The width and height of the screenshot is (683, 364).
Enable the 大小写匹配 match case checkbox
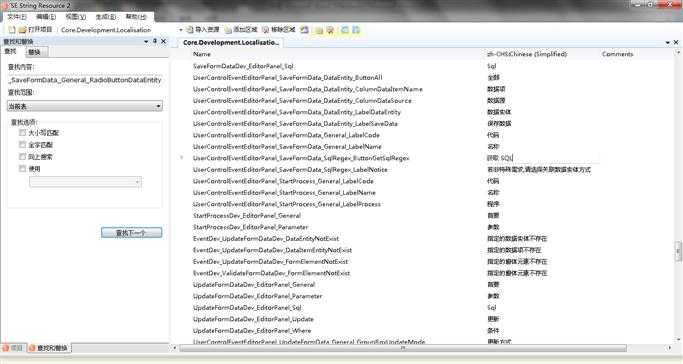pos(22,132)
